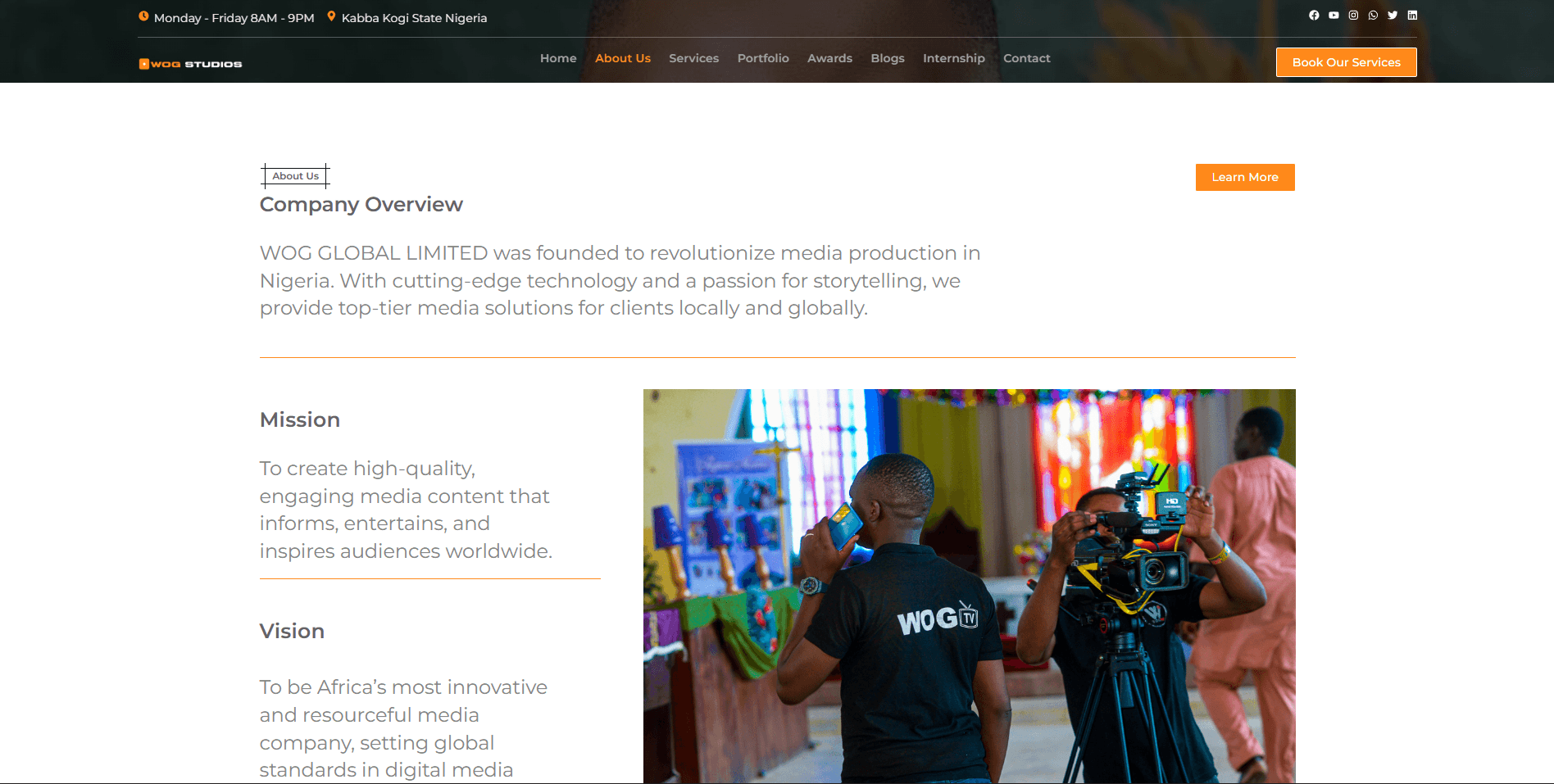Open the Instagram social icon
The width and height of the screenshot is (1554, 784).
click(1353, 15)
